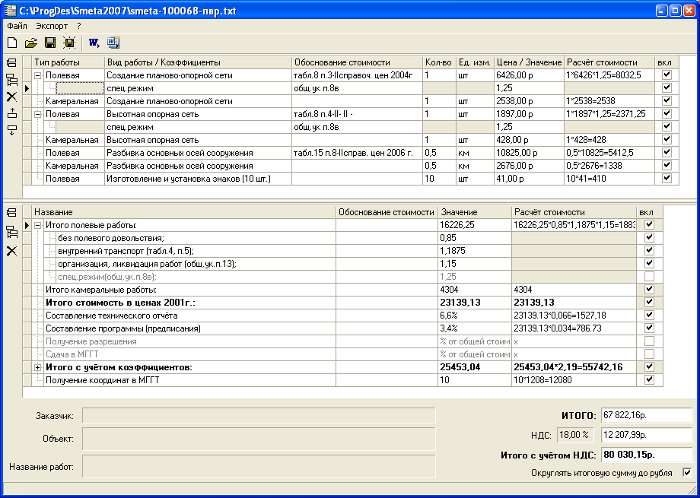Select the bold calculation 25453,04*2,19=55742,16

pyautogui.click(x=574, y=367)
